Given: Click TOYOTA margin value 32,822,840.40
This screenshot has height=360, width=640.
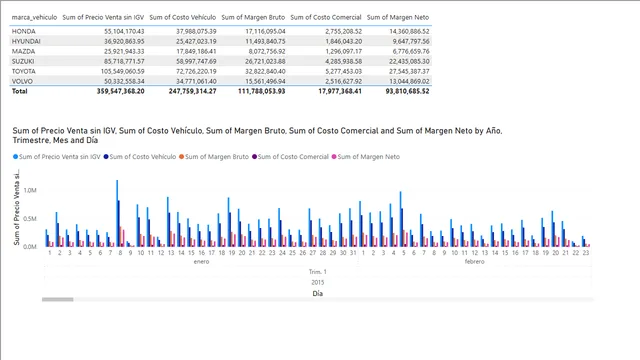Looking at the screenshot, I should pyautogui.click(x=265, y=71).
